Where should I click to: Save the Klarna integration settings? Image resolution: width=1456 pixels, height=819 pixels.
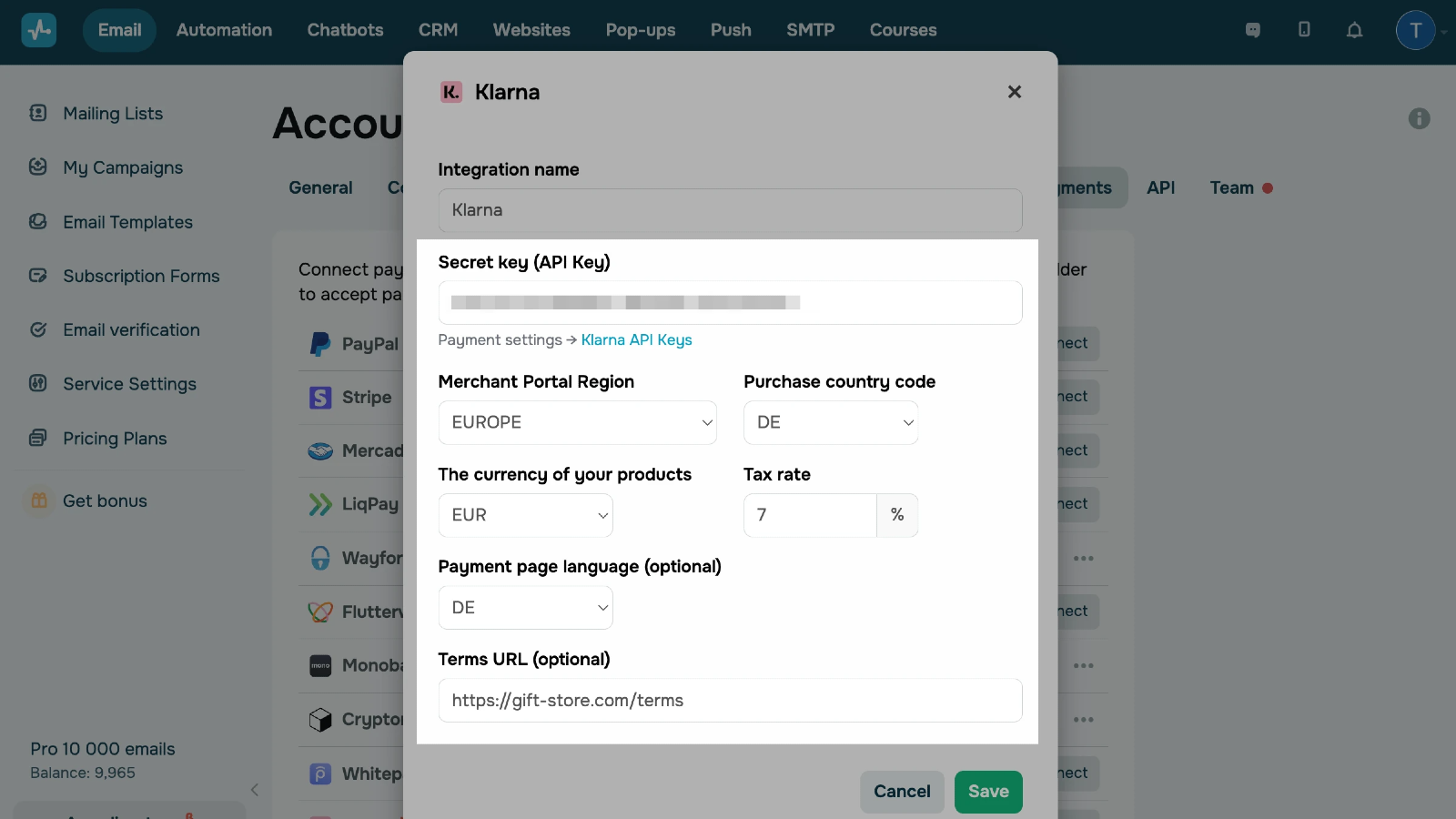click(x=987, y=792)
